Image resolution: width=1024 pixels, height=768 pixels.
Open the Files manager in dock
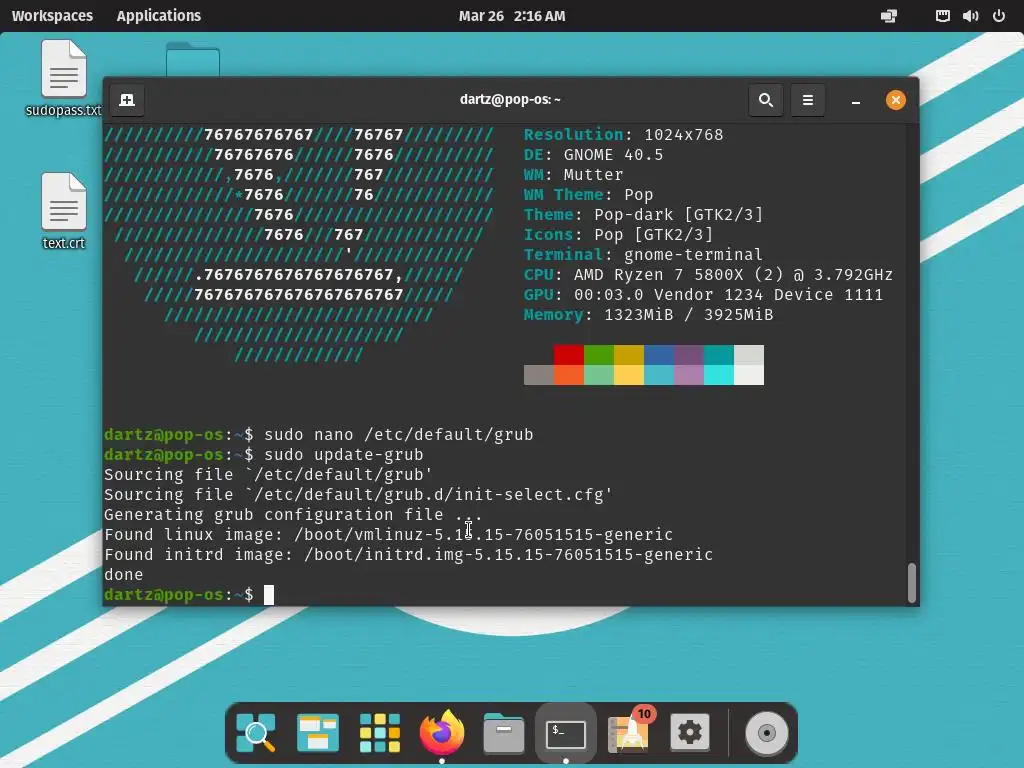point(504,733)
